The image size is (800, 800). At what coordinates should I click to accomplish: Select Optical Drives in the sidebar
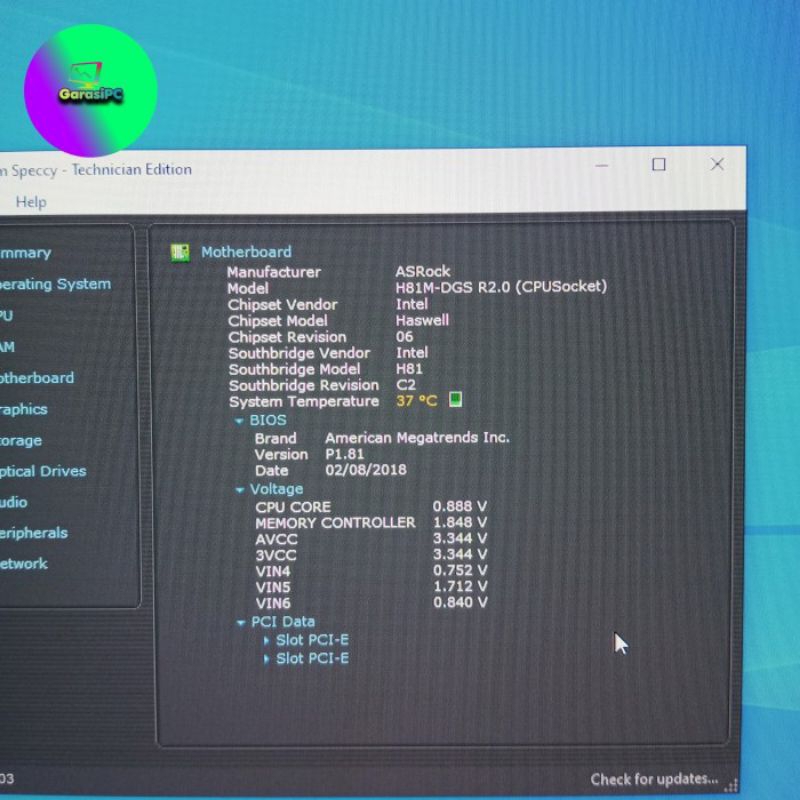[43, 471]
